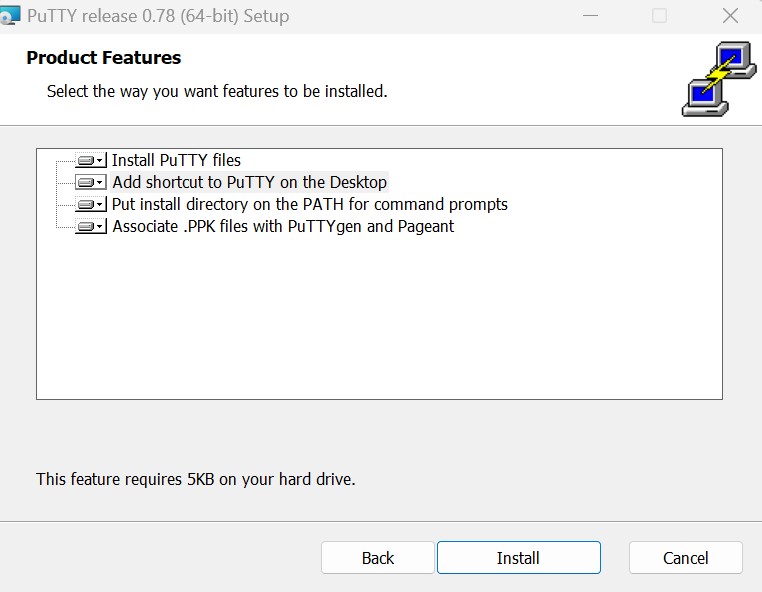Open dropdown arrow for PATH command prompts feature
This screenshot has height=592, width=762.
(100, 204)
